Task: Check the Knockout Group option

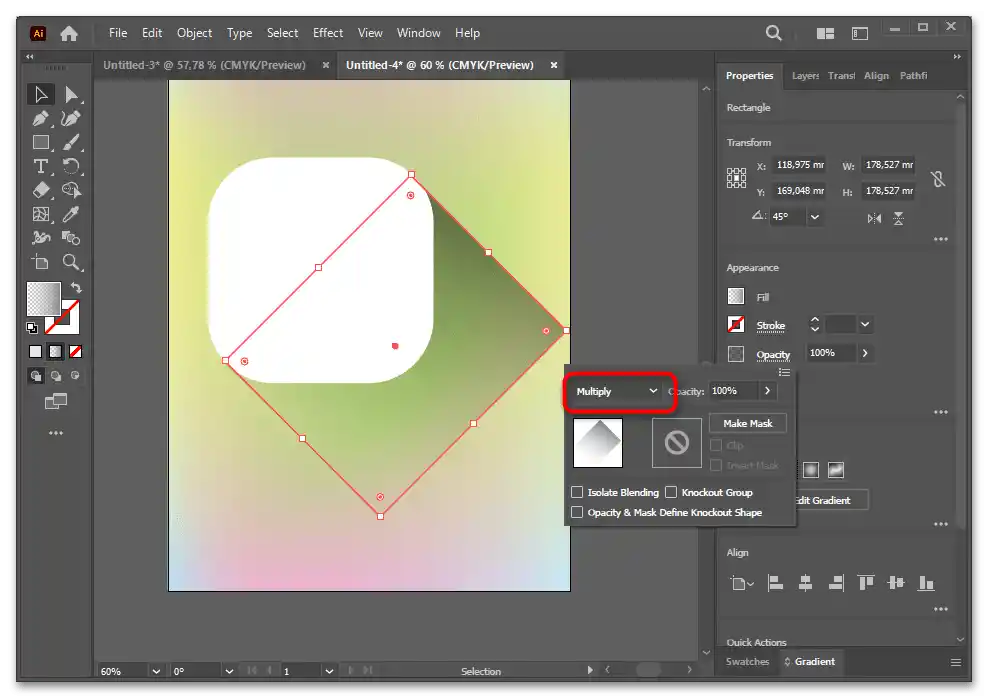Action: pos(672,492)
